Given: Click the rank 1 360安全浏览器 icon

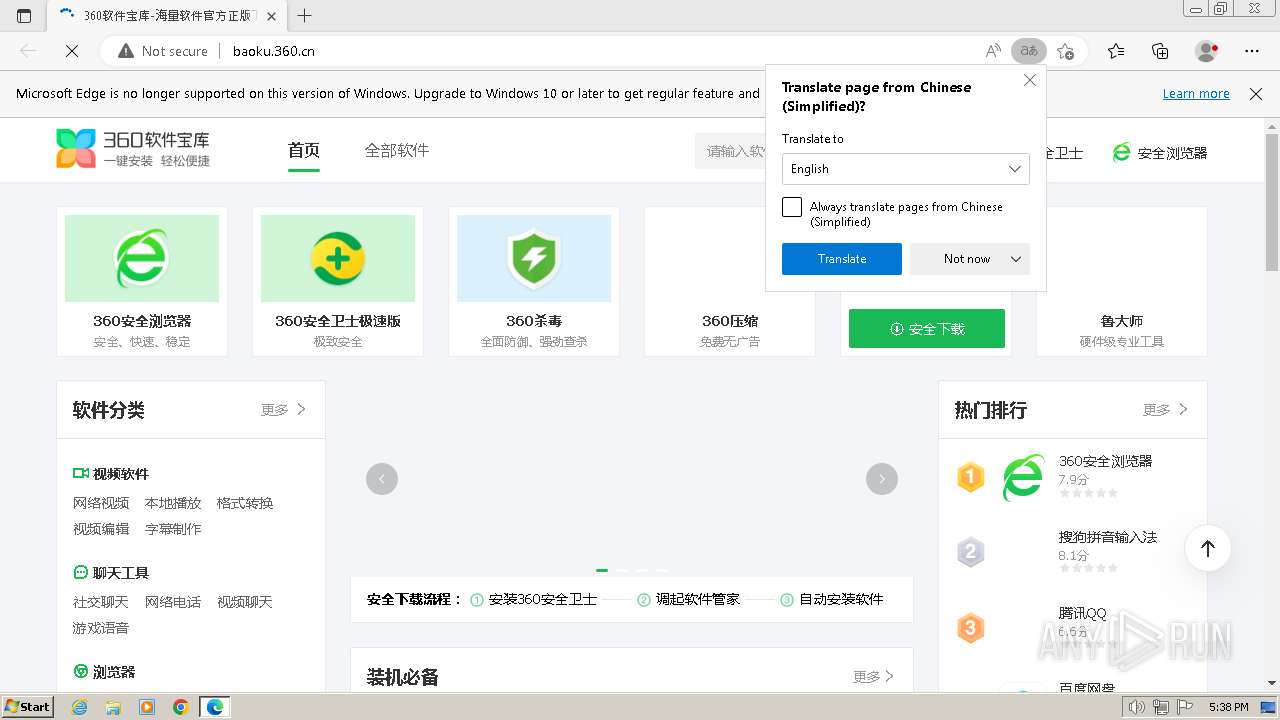Looking at the screenshot, I should [1024, 477].
